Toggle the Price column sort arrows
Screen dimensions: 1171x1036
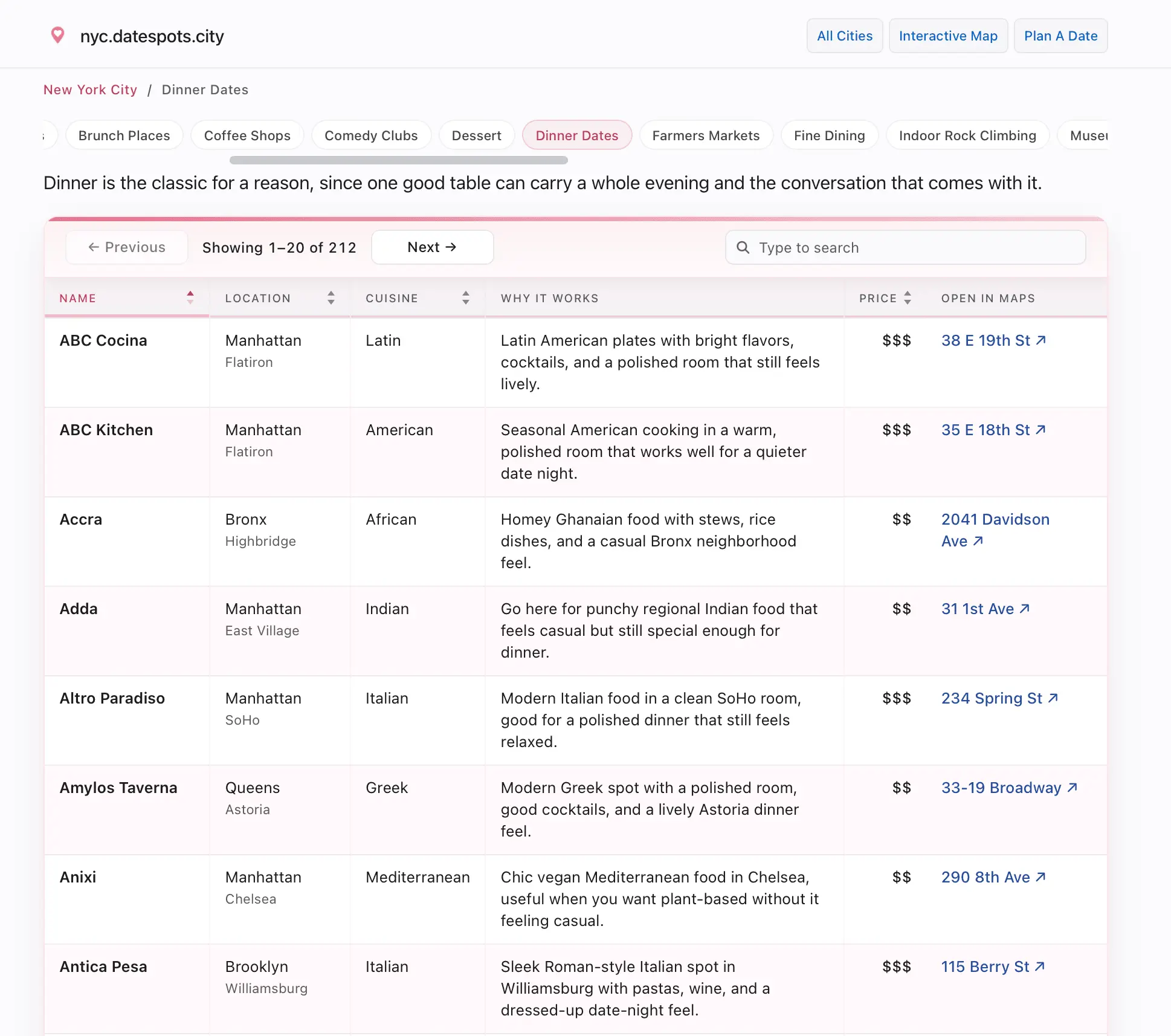pyautogui.click(x=908, y=297)
